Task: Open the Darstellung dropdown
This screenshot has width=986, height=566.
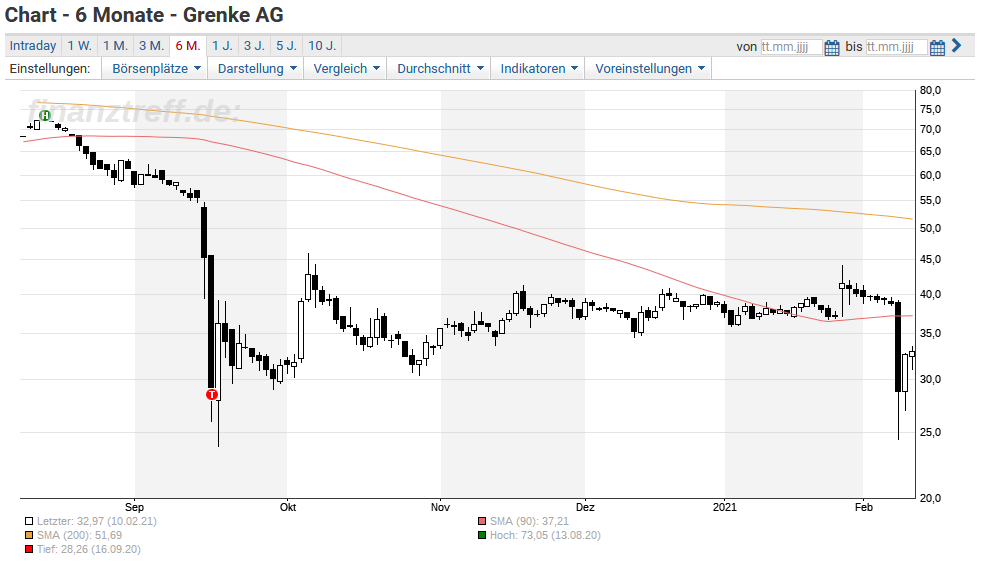Action: (257, 69)
